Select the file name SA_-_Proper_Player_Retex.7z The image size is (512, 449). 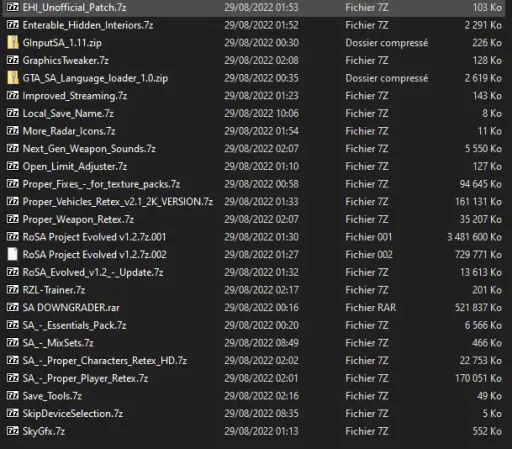[85, 378]
